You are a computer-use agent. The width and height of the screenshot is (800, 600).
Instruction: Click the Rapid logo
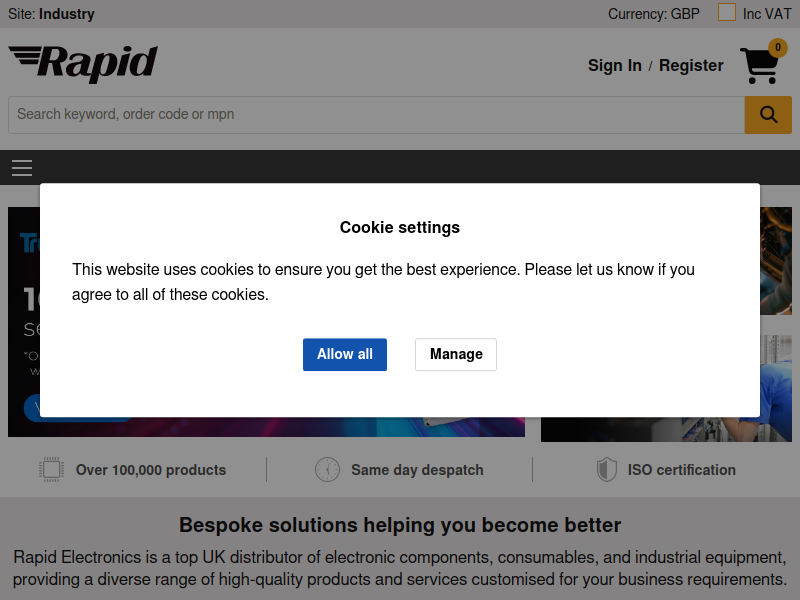[84, 64]
